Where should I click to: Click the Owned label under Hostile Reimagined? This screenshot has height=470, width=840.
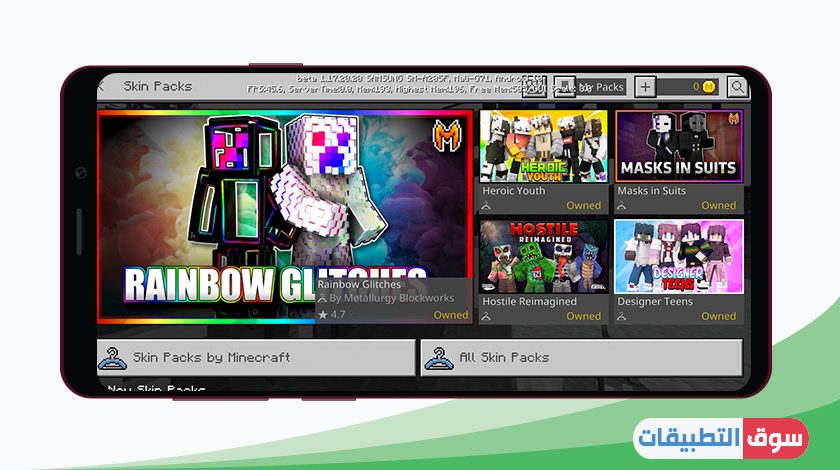[x=583, y=316]
